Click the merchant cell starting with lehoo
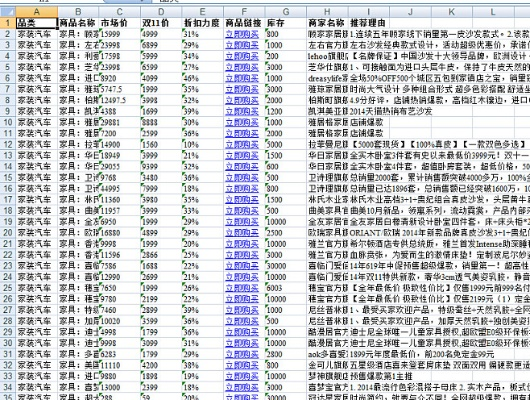Image resolution: width=530 pixels, height=400 pixels. (327, 56)
